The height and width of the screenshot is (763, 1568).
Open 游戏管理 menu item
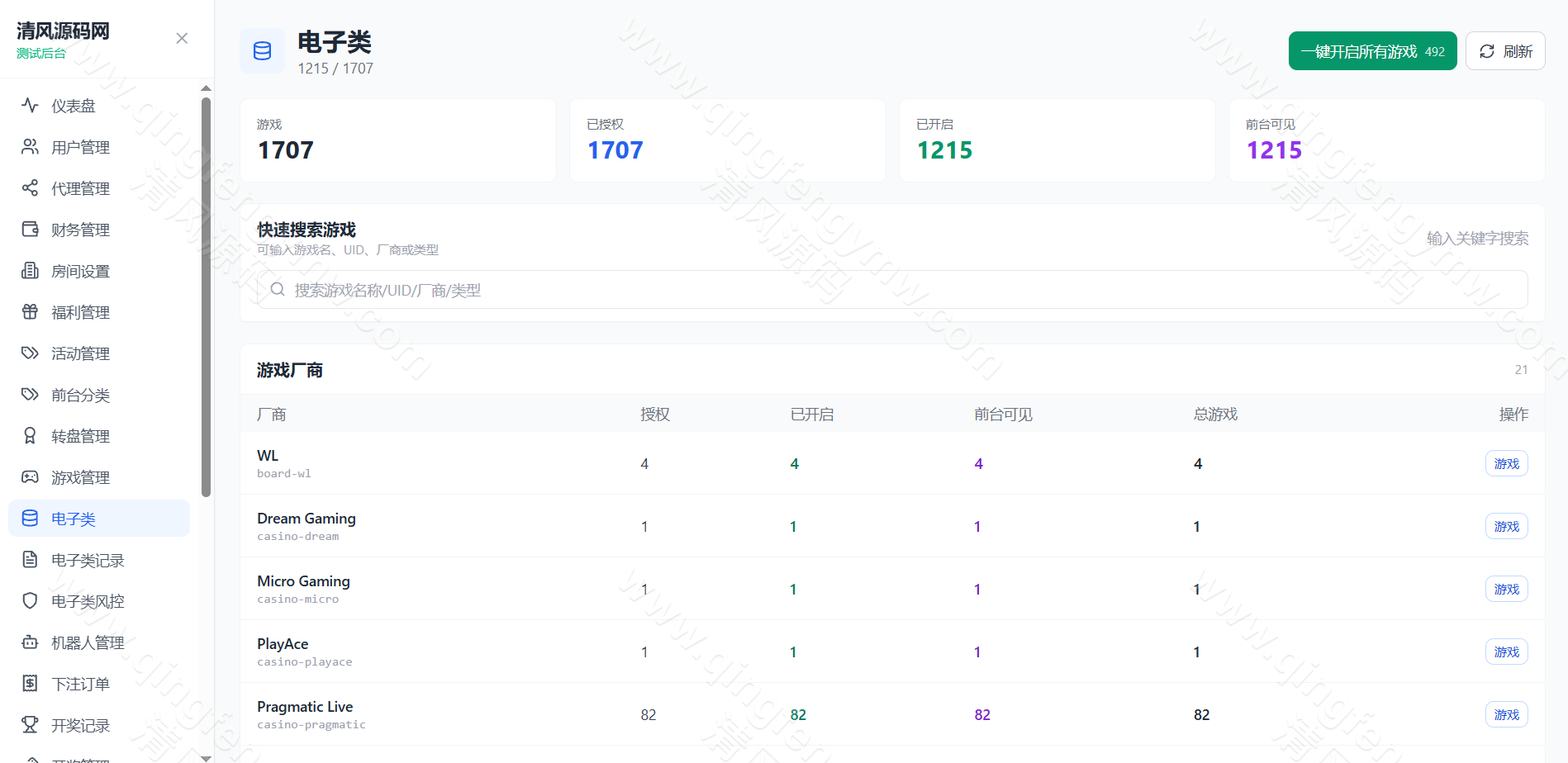tap(99, 477)
